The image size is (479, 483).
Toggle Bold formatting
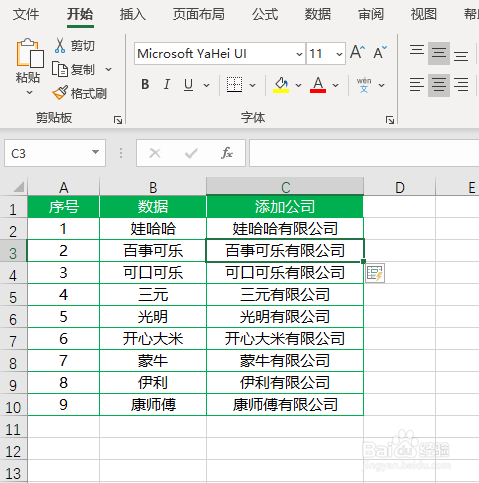click(145, 85)
